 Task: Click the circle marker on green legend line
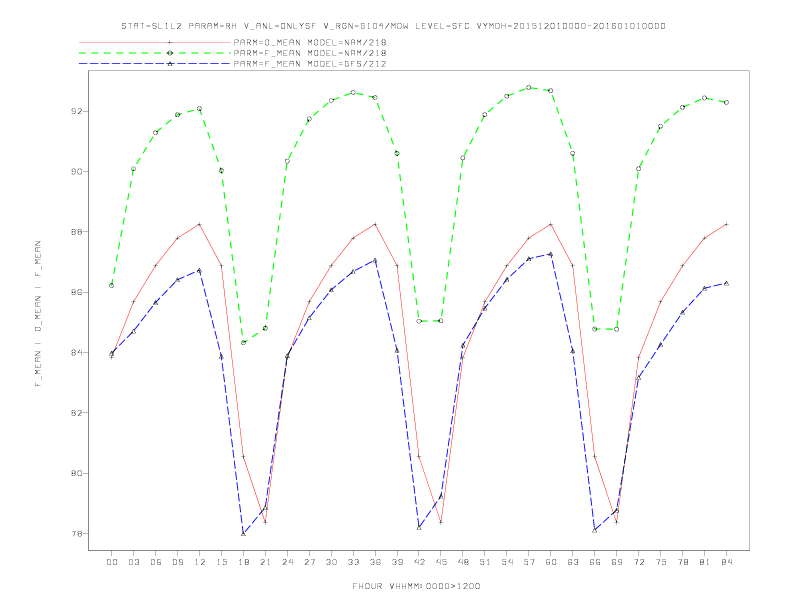tap(170, 53)
